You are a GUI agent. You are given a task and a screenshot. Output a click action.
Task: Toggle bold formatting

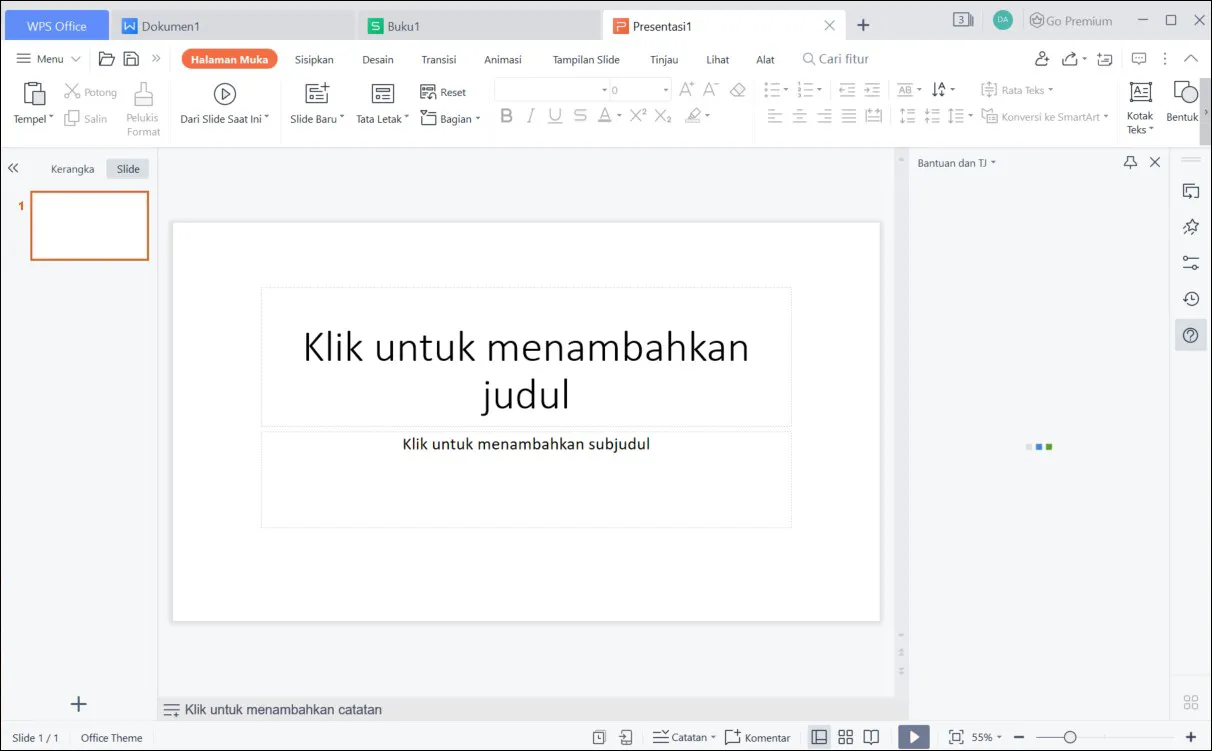click(506, 116)
